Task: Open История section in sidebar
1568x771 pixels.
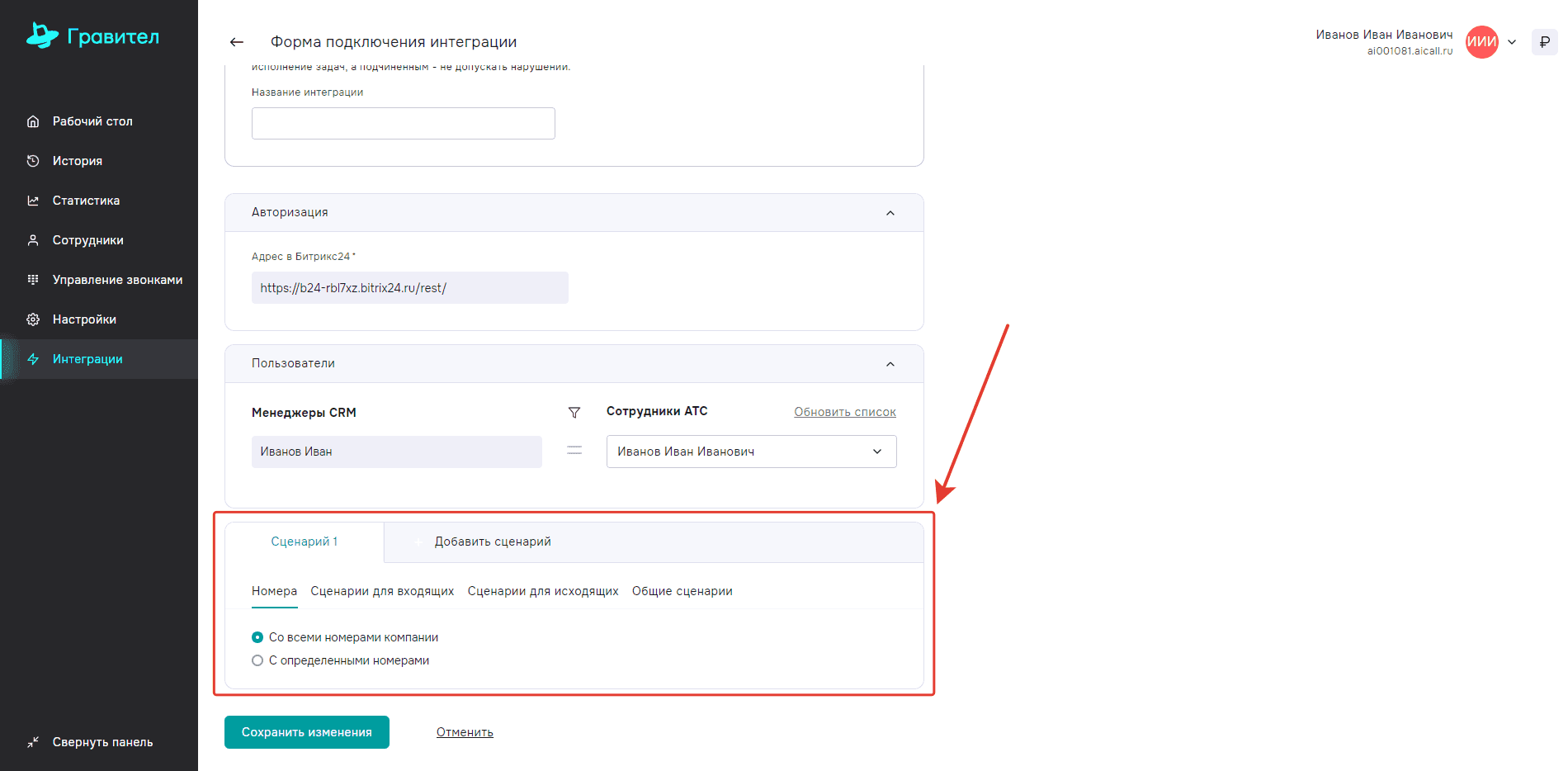Action: coord(77,161)
